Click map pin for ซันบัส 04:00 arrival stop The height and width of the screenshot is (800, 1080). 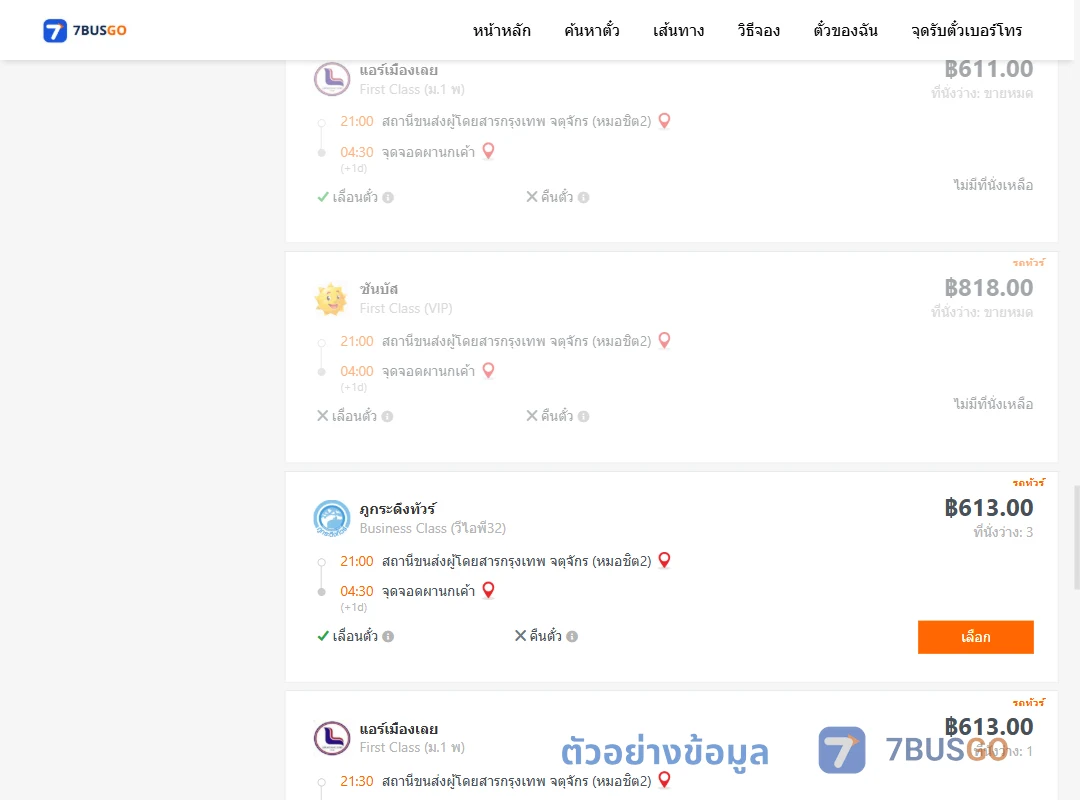pos(488,371)
